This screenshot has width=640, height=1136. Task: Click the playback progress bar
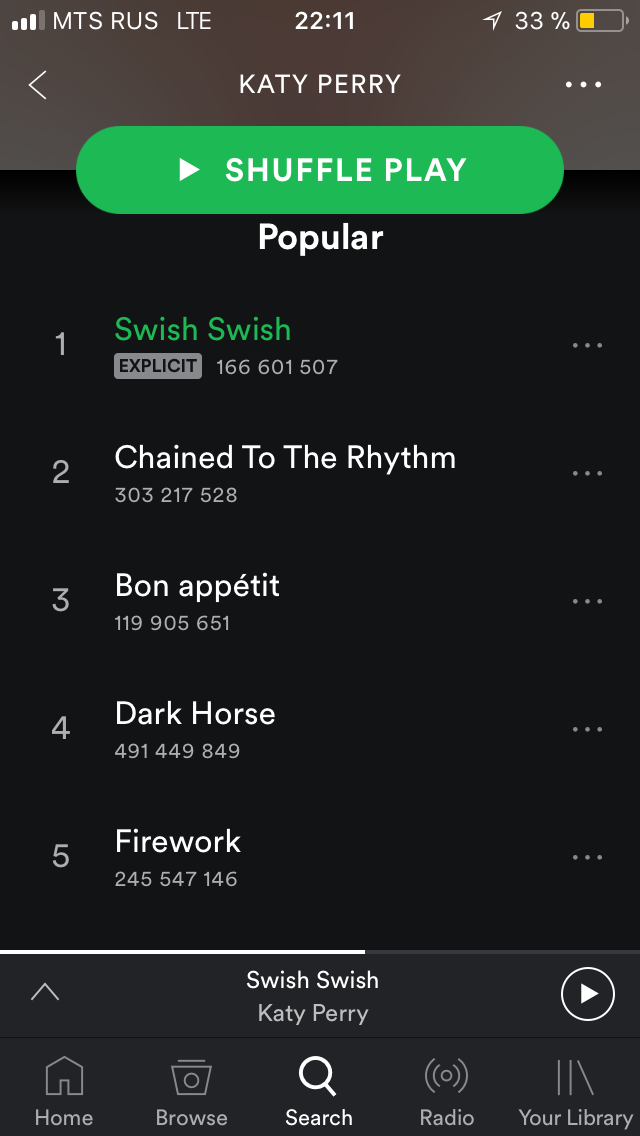coord(320,952)
